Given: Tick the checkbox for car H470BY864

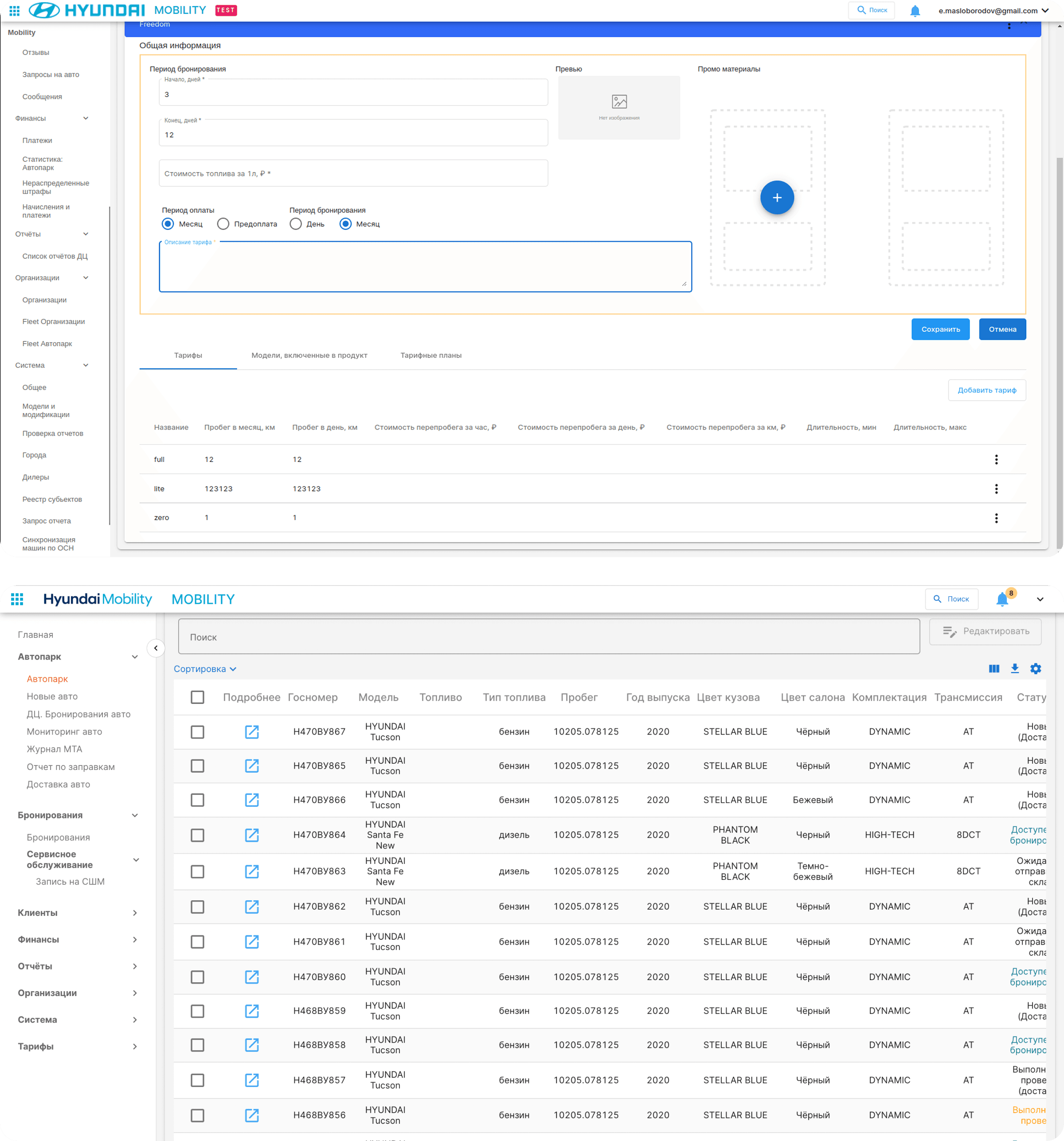Looking at the screenshot, I should 197,835.
